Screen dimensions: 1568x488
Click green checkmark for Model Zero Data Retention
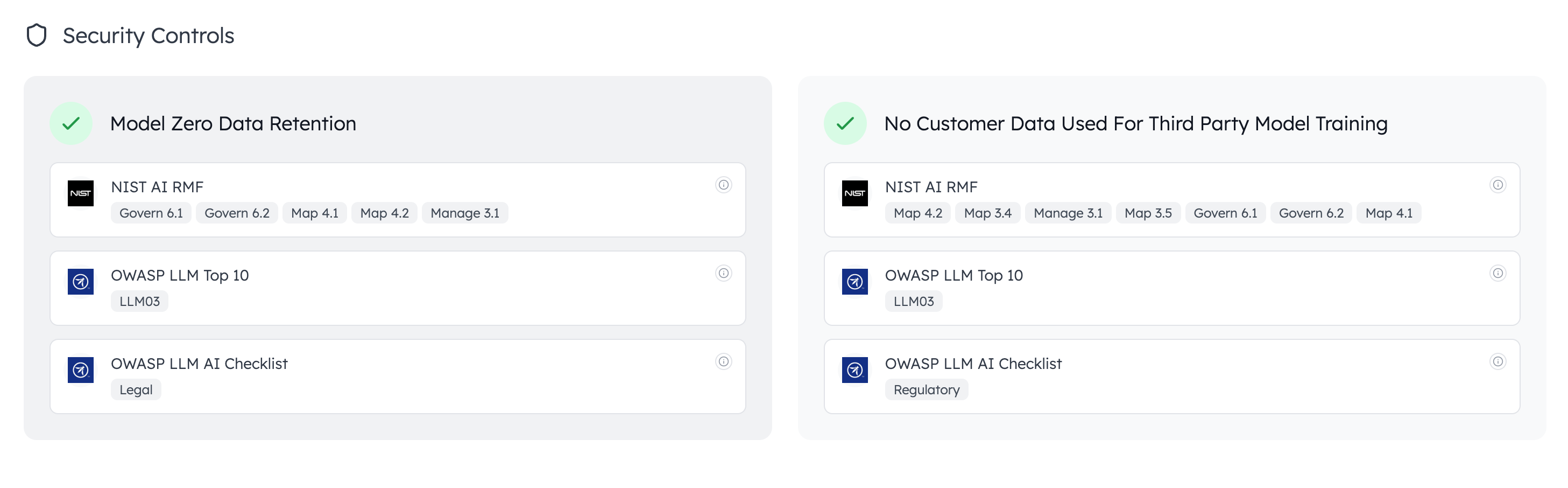coord(71,123)
